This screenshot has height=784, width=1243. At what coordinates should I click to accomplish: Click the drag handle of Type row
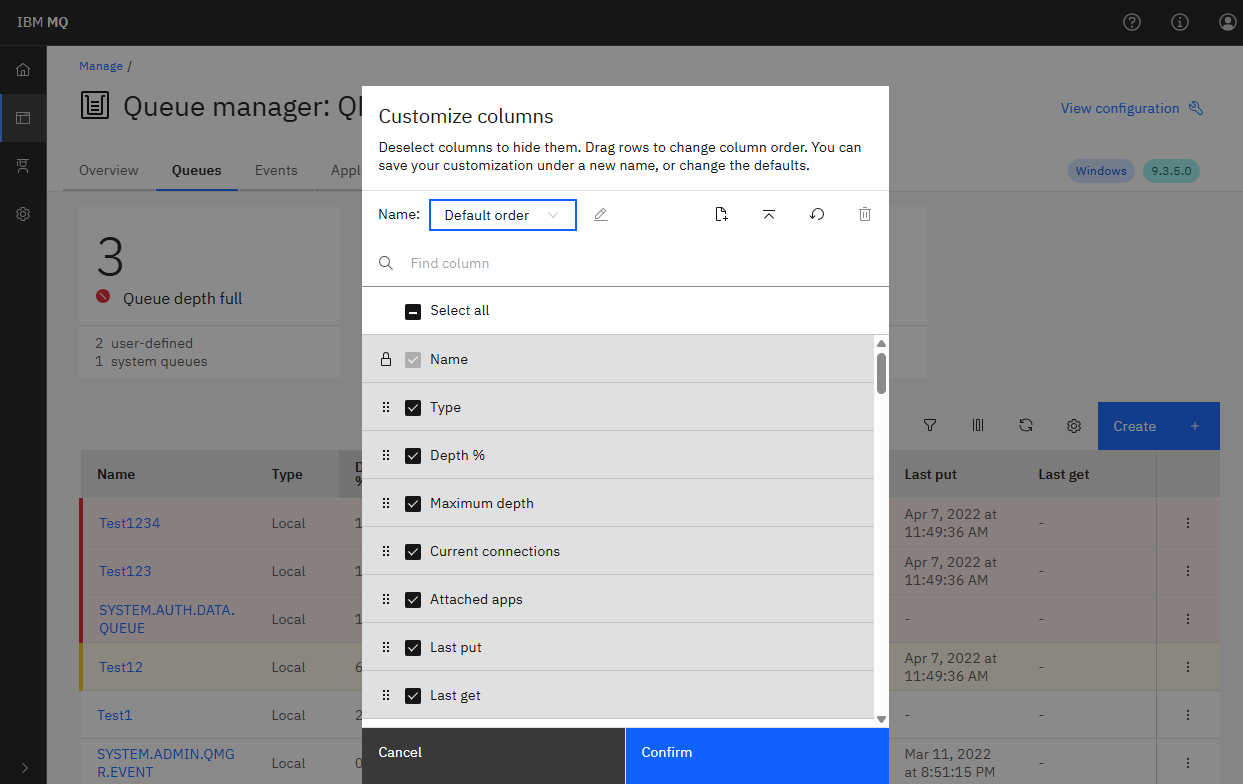(386, 407)
